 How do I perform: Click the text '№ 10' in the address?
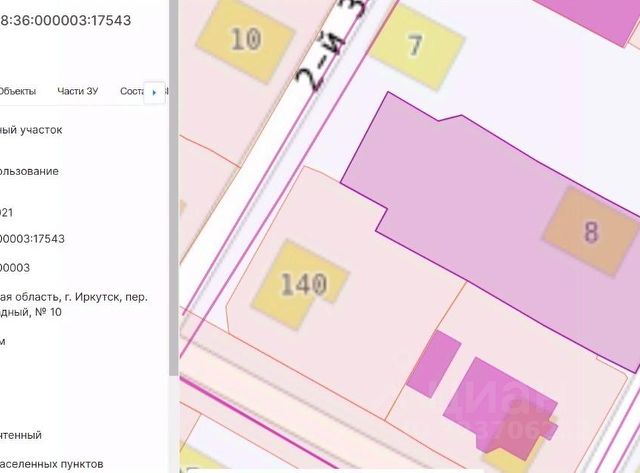tap(48, 312)
